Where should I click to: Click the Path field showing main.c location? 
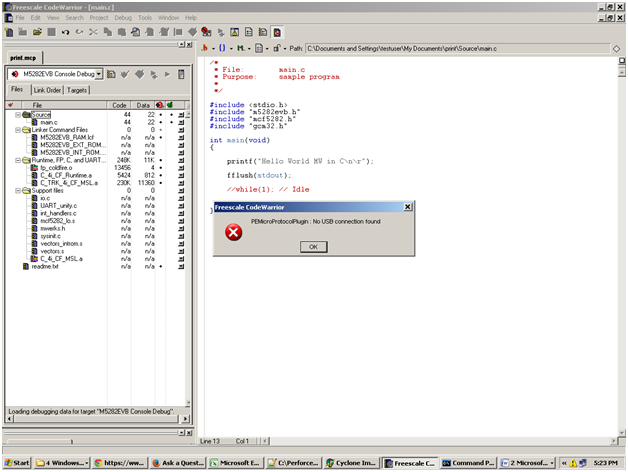[457, 48]
